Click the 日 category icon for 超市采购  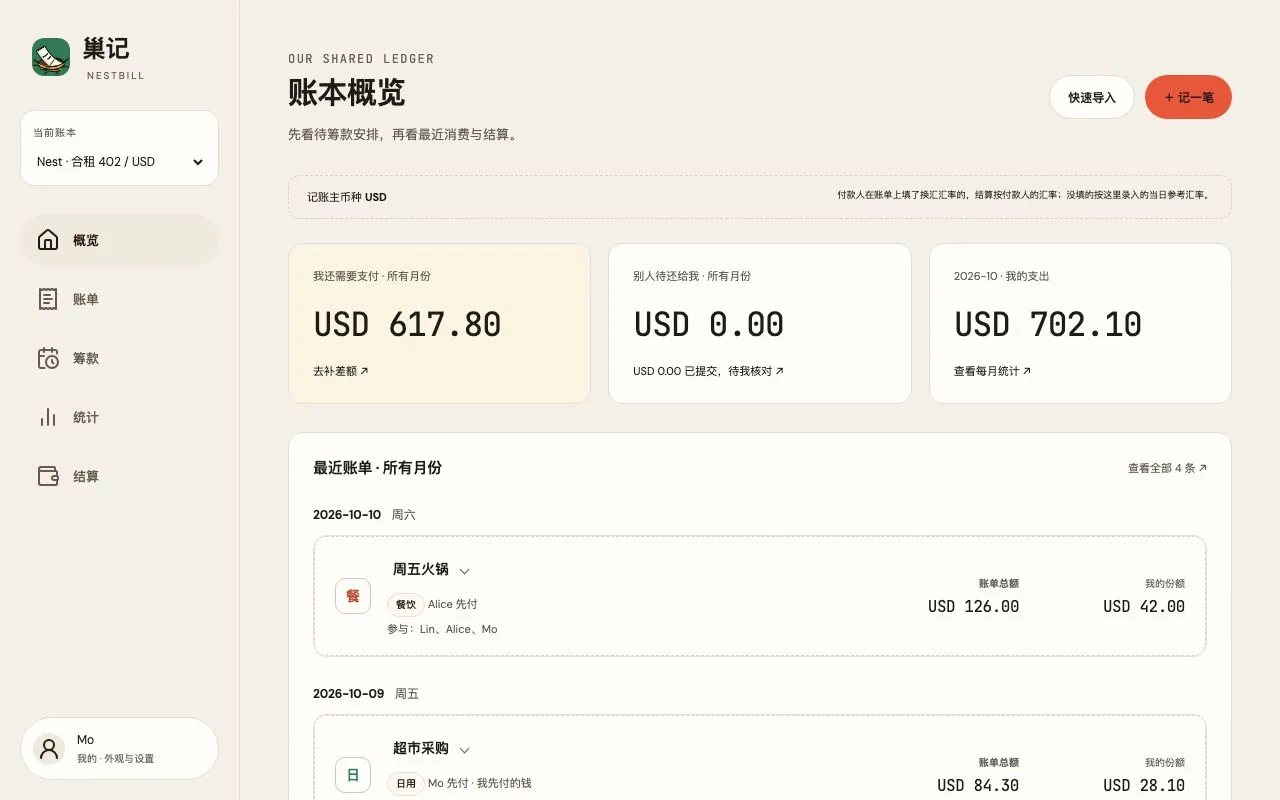(353, 775)
